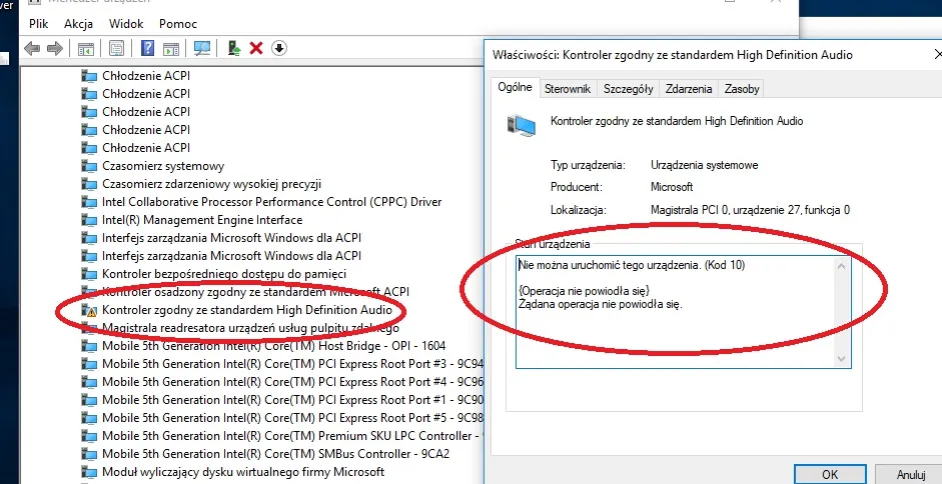This screenshot has width=942, height=484.
Task: Click the disable device down-arrow icon
Action: (279, 48)
